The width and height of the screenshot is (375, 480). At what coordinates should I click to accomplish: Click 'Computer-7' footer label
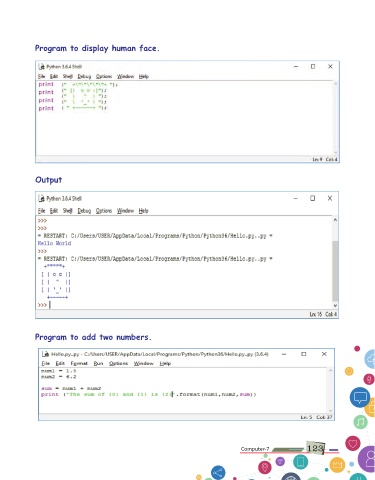[x=255, y=449]
